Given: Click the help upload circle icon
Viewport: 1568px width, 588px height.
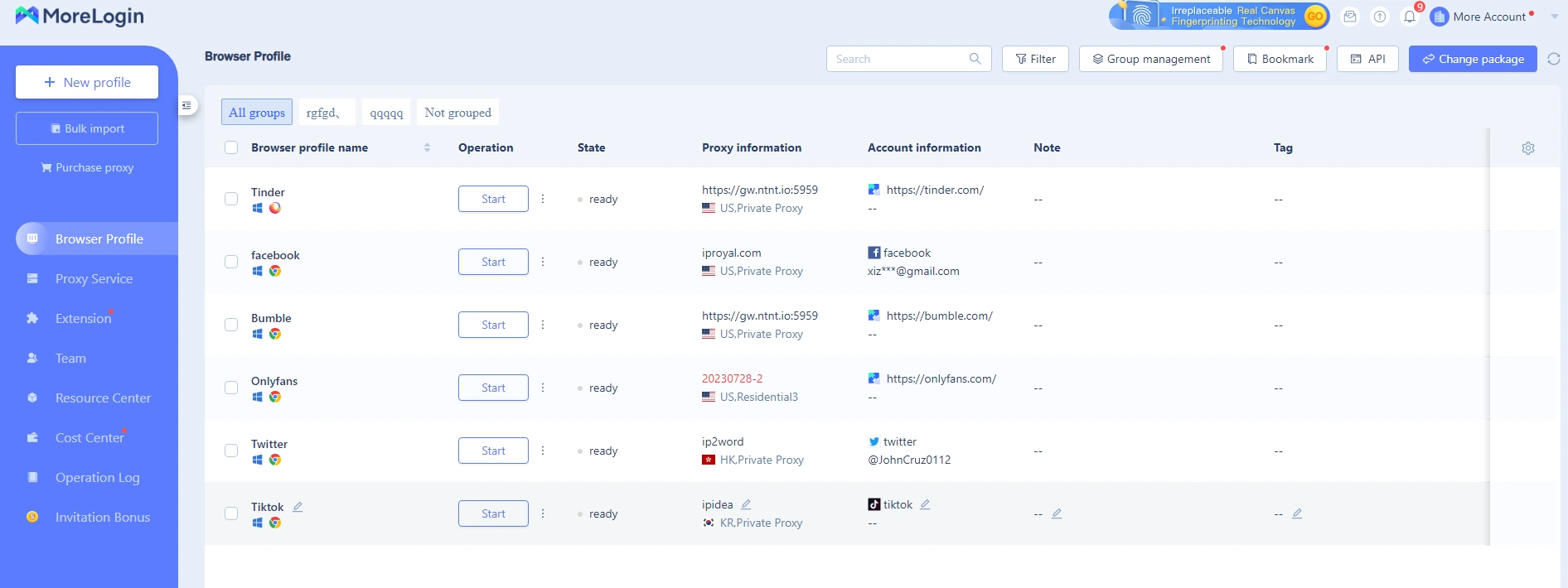Looking at the screenshot, I should click(1380, 17).
